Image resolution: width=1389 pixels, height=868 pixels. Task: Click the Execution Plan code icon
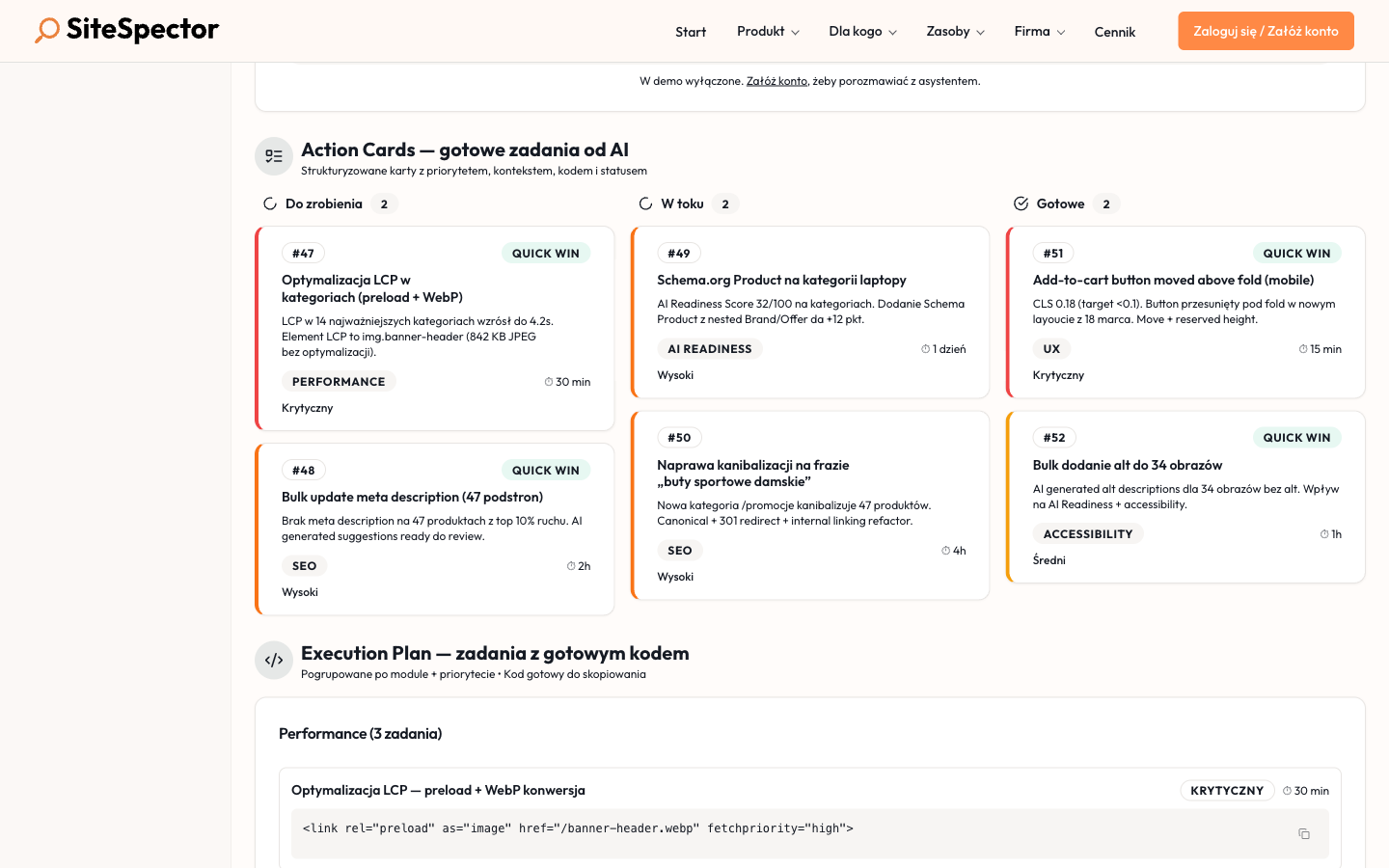click(274, 660)
